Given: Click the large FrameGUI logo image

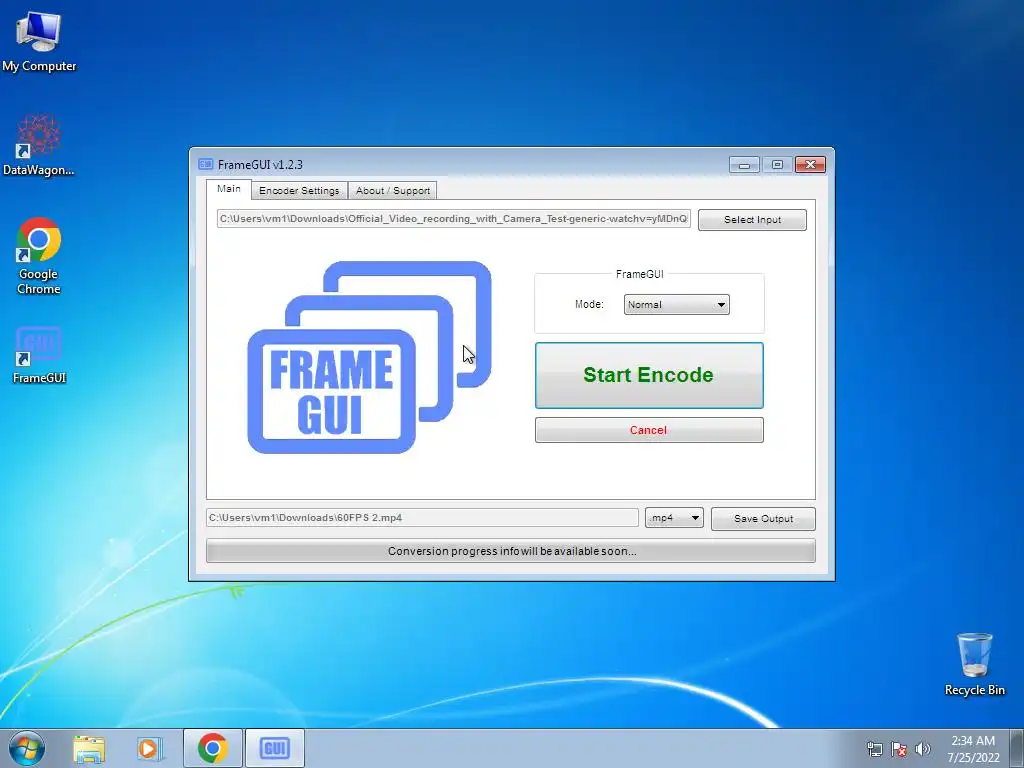Looking at the screenshot, I should point(370,357).
